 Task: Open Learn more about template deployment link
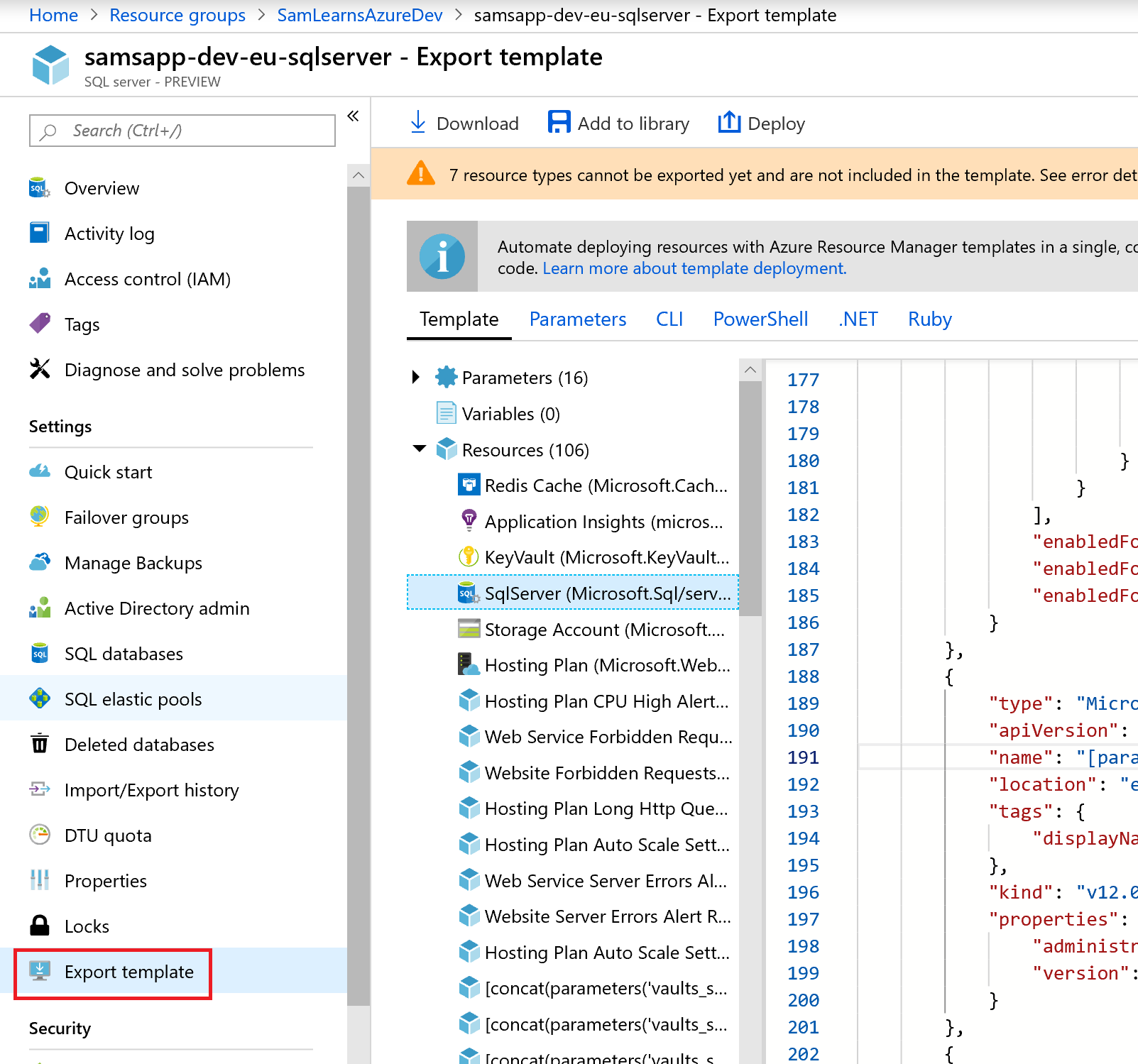pyautogui.click(x=694, y=268)
